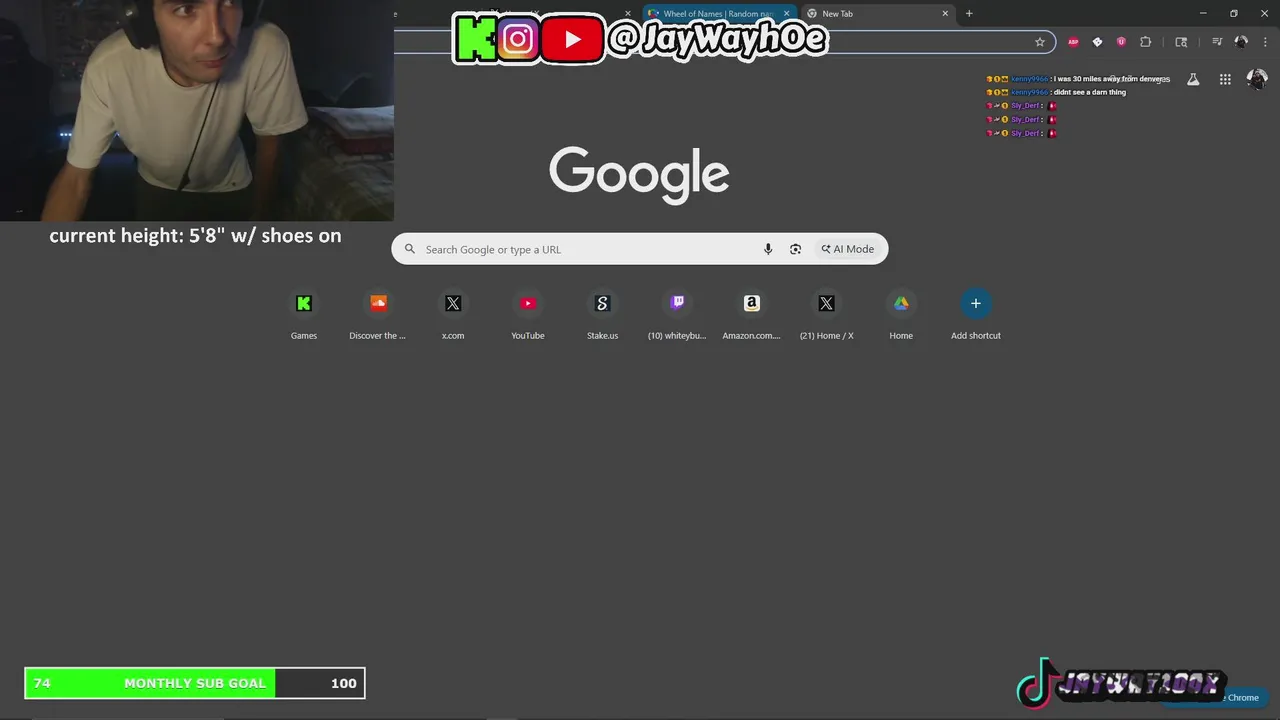The image size is (1280, 720).
Task: Bookmark this page with the star icon
Action: point(1040,42)
